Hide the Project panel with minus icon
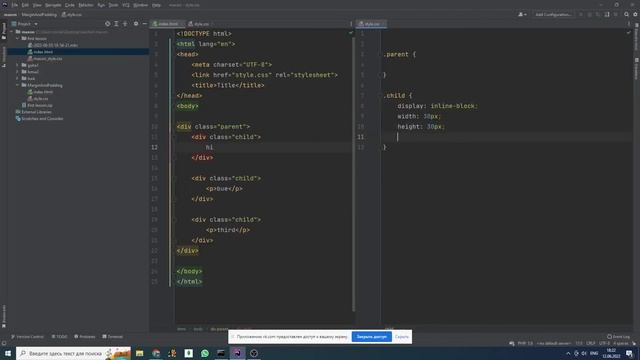640x360 pixels. click(x=144, y=24)
